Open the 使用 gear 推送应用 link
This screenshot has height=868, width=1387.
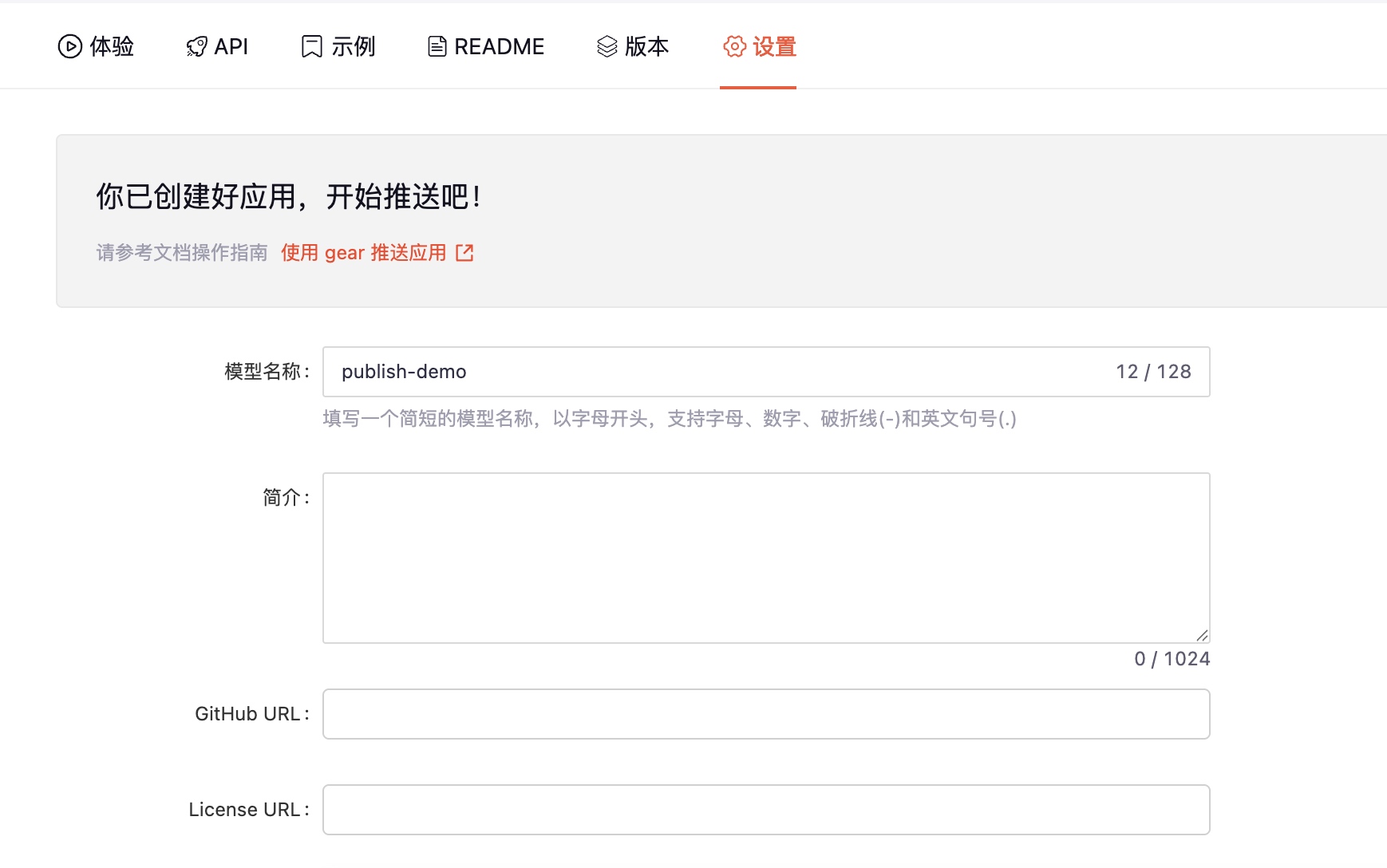point(364,253)
